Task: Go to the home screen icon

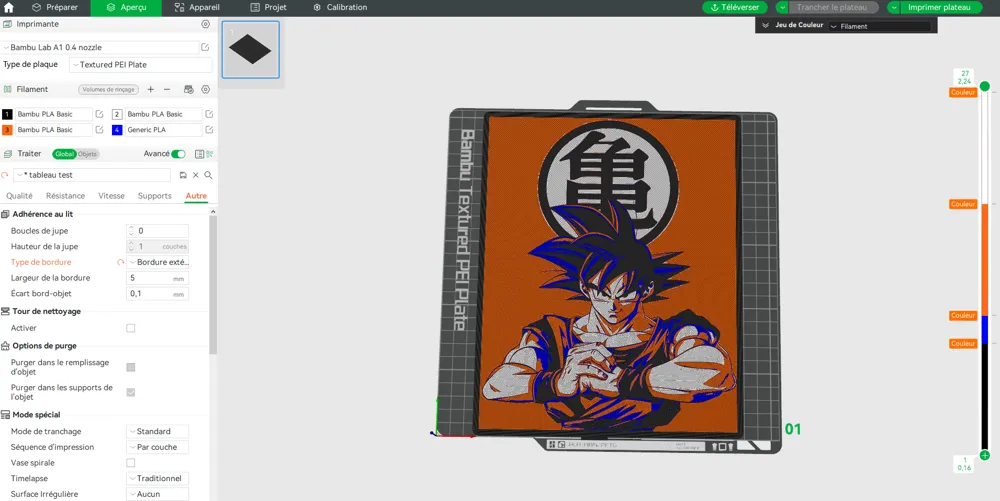Action: (x=8, y=8)
